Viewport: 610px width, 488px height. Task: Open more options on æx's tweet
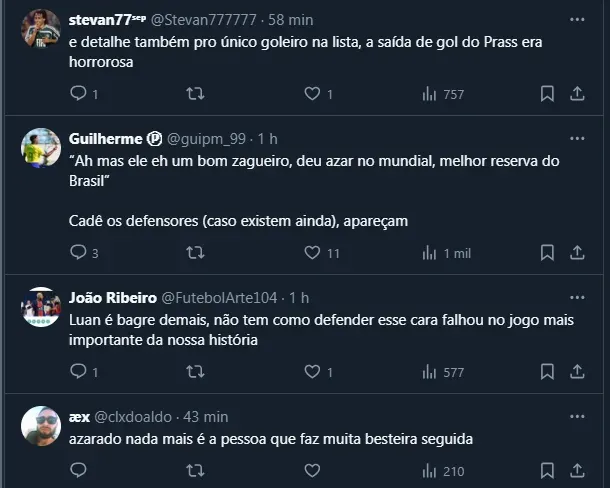coord(577,416)
